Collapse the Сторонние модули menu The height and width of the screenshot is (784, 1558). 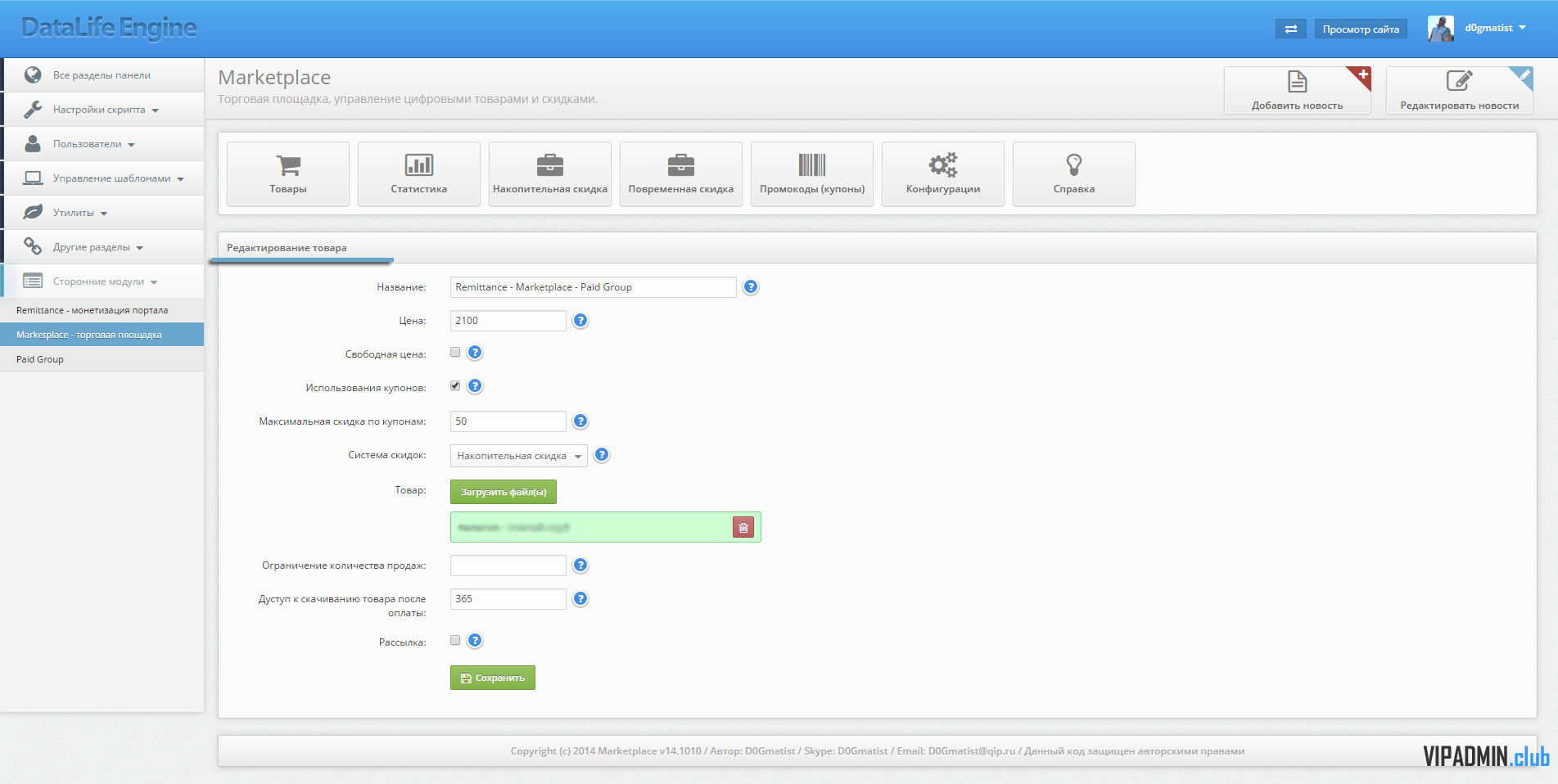click(103, 282)
